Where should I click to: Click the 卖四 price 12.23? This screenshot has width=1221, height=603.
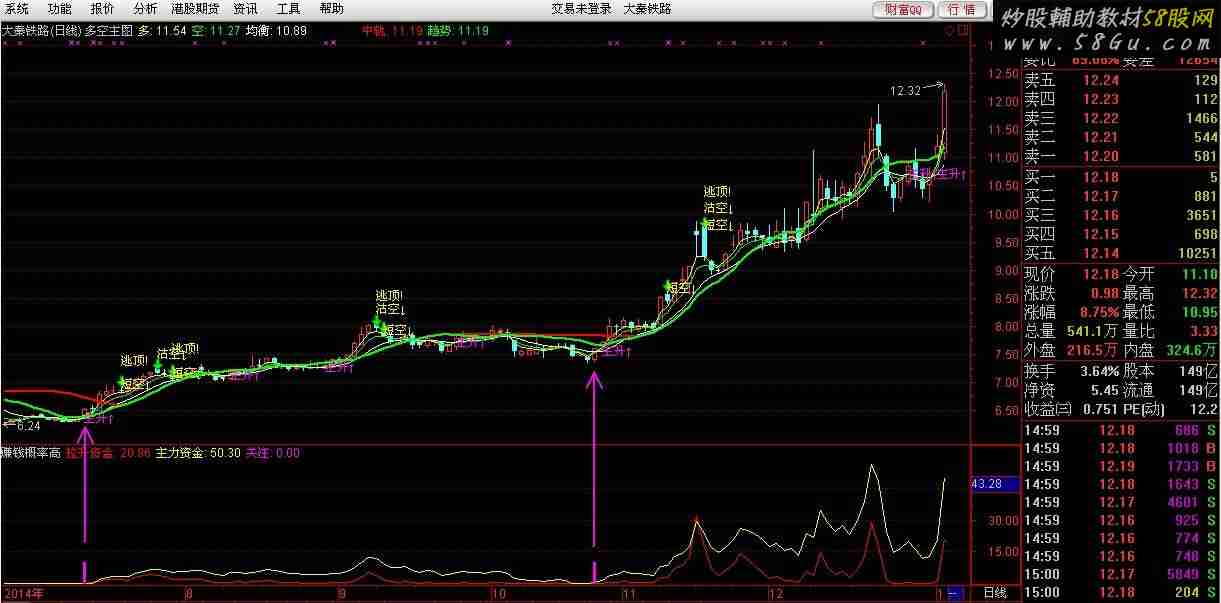tap(1101, 99)
